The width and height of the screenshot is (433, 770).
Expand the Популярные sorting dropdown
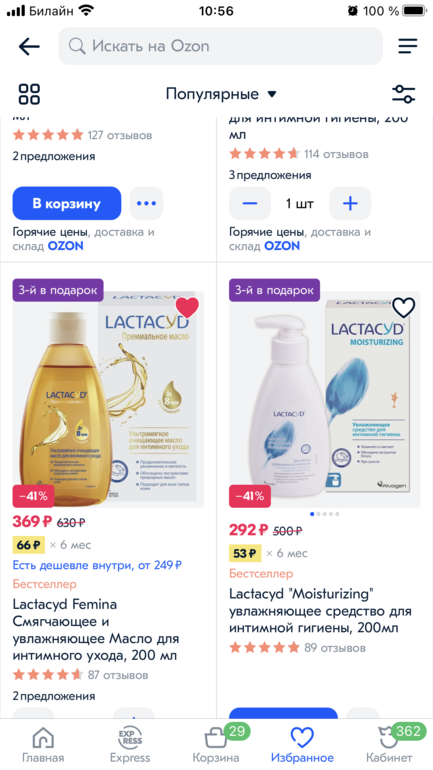pos(221,94)
